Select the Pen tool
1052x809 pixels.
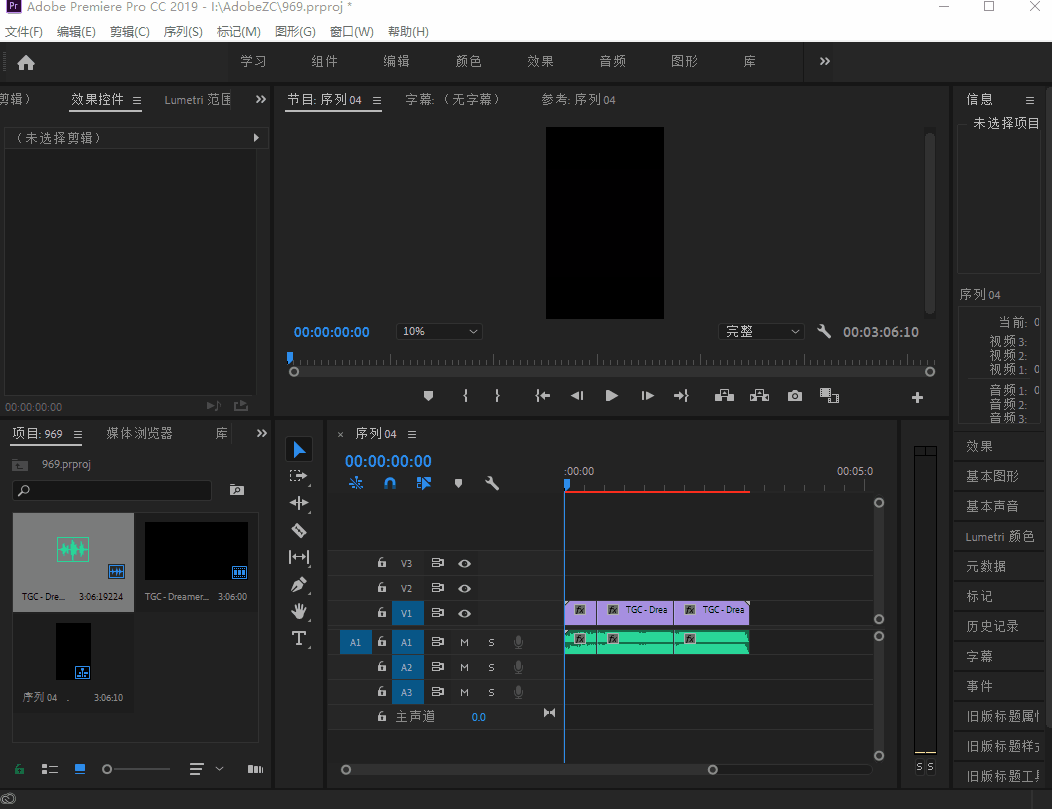298,584
